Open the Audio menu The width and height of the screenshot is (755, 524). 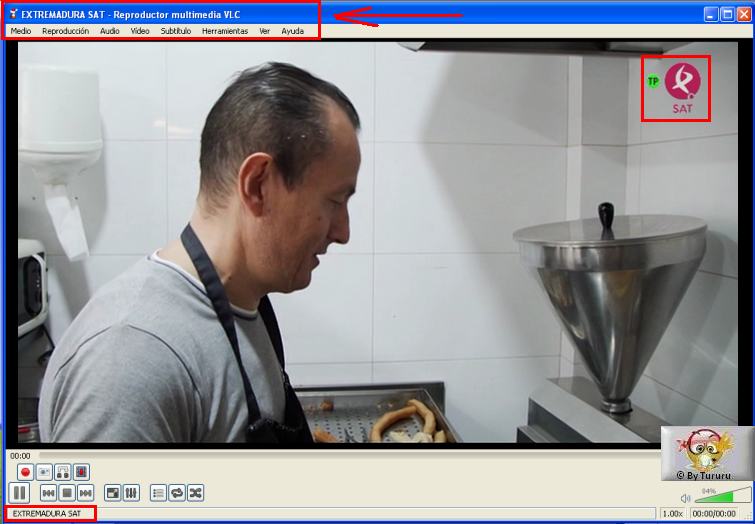click(x=110, y=31)
